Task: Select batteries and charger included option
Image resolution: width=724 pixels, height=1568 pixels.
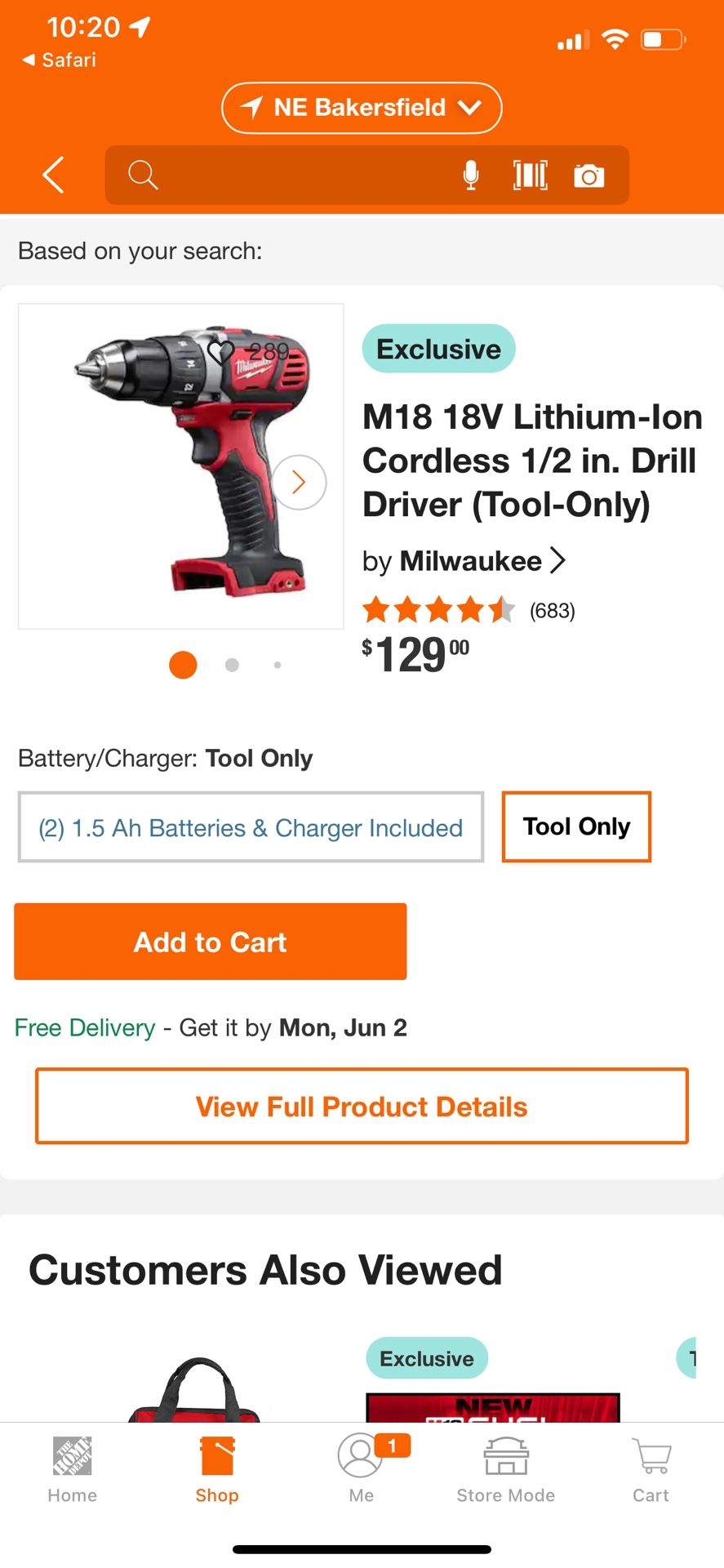Action: pos(251,827)
